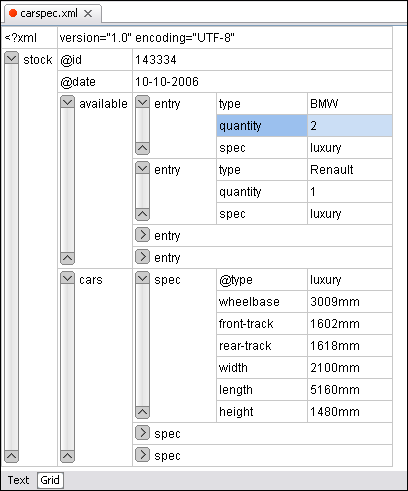408x491 pixels.
Task: Close the carspec.xml tab
Action: [x=88, y=14]
